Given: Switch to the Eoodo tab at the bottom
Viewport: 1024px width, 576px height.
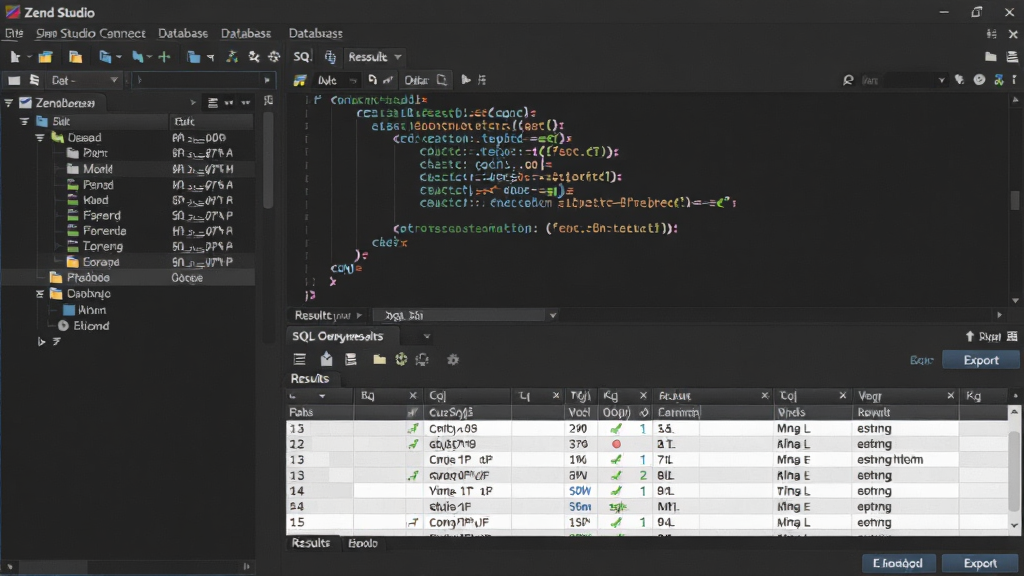Looking at the screenshot, I should (363, 543).
